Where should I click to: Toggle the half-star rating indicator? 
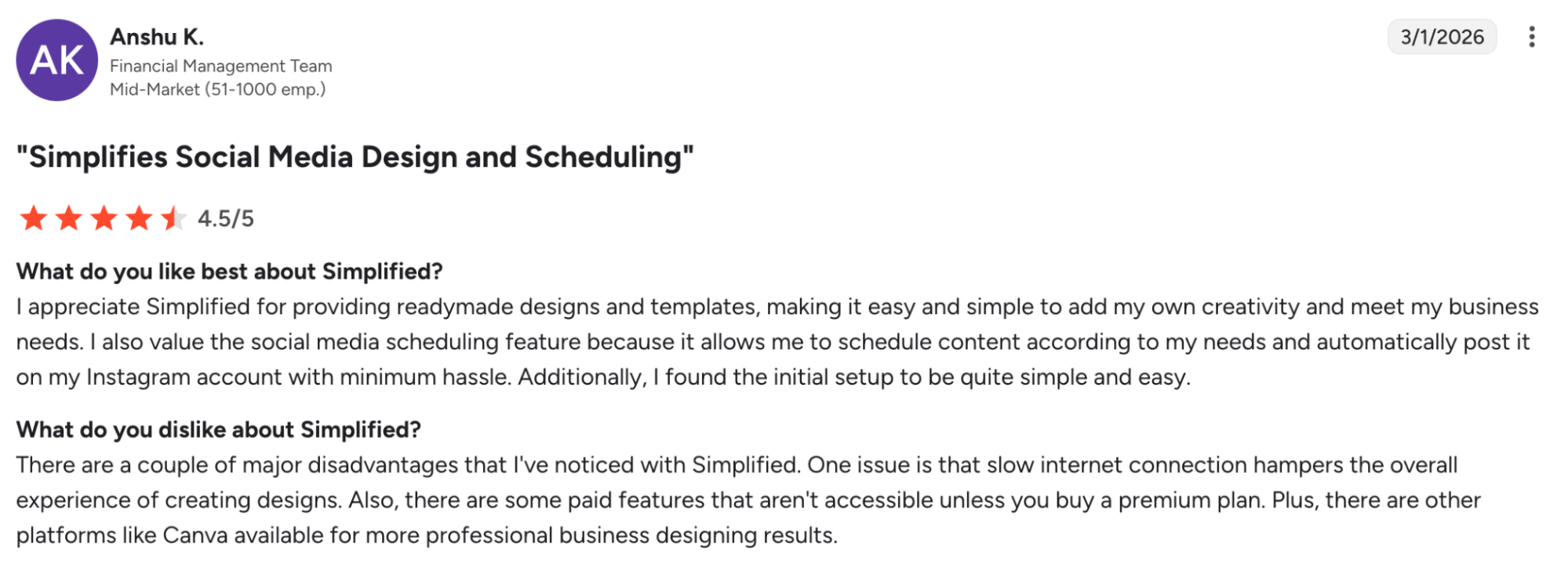point(173,218)
